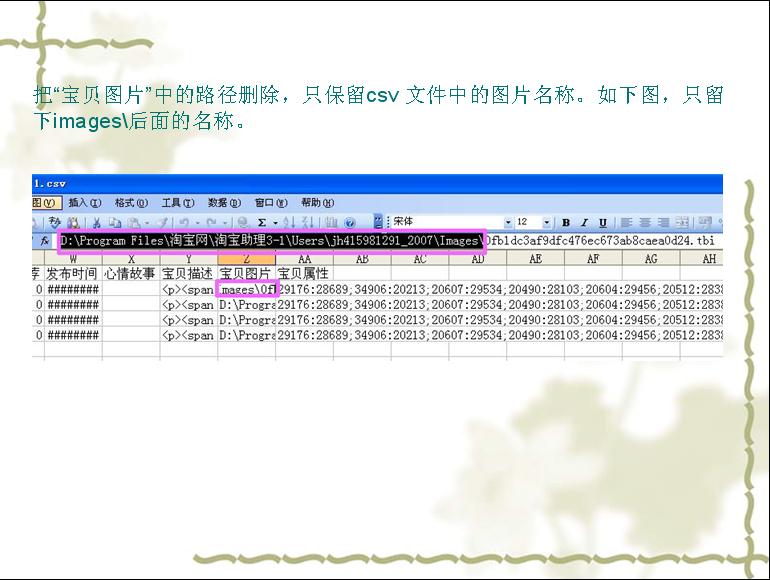Image resolution: width=770 pixels, height=580 pixels.
Task: Click first ######## cell under 发布时间
Action: pyautogui.click(x=73, y=289)
